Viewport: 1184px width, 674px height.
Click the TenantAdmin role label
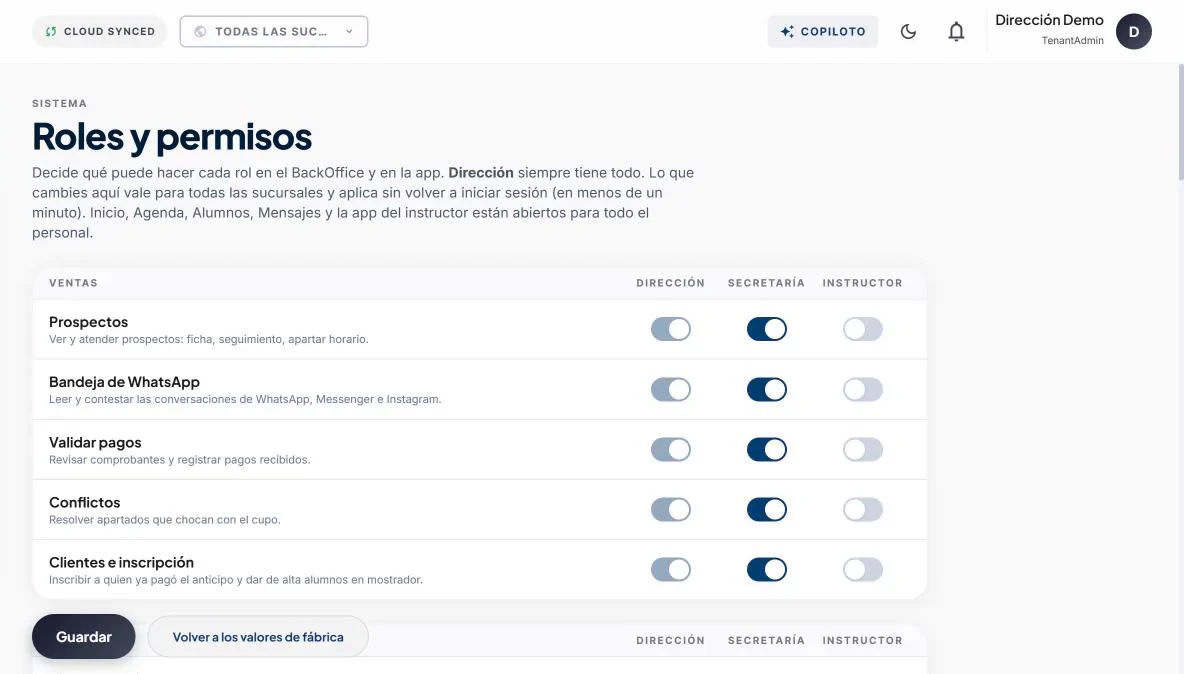(1072, 41)
